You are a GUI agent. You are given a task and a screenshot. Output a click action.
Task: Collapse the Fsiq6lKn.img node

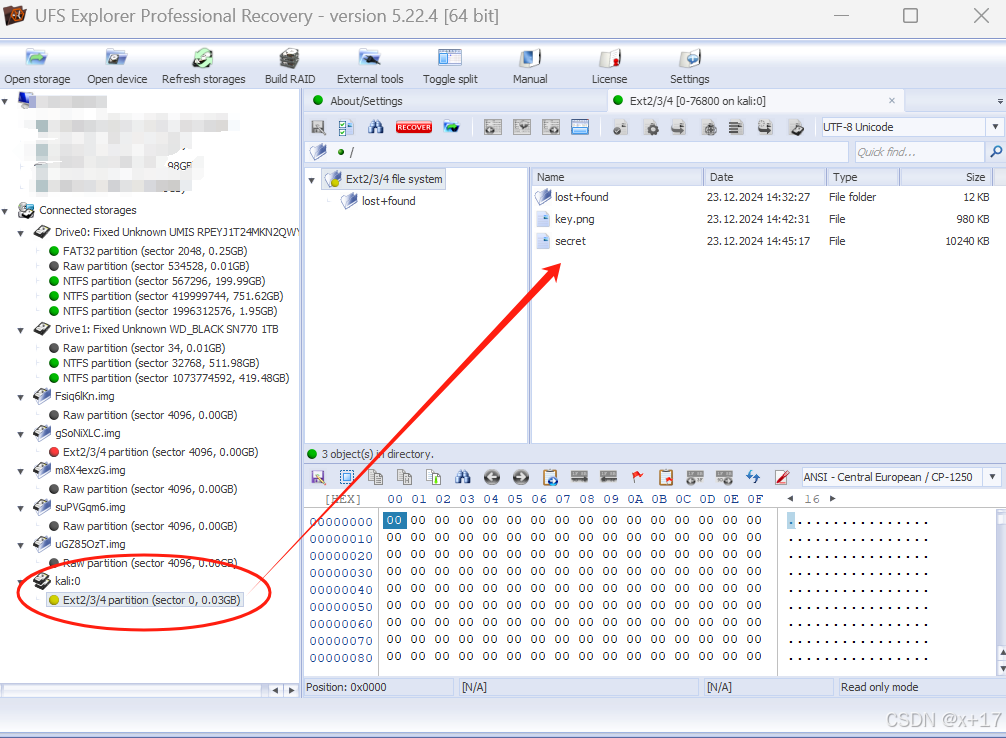[21, 397]
